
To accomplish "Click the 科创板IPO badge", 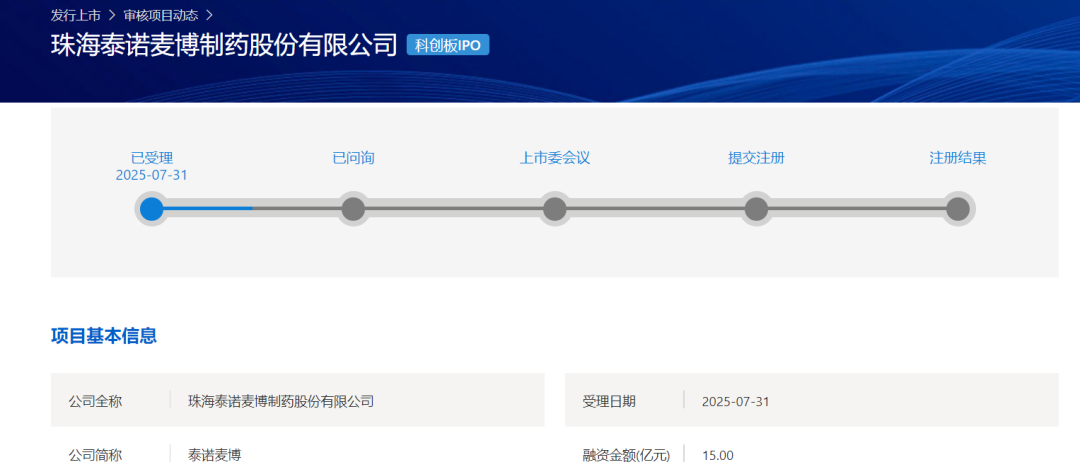I will (x=448, y=45).
